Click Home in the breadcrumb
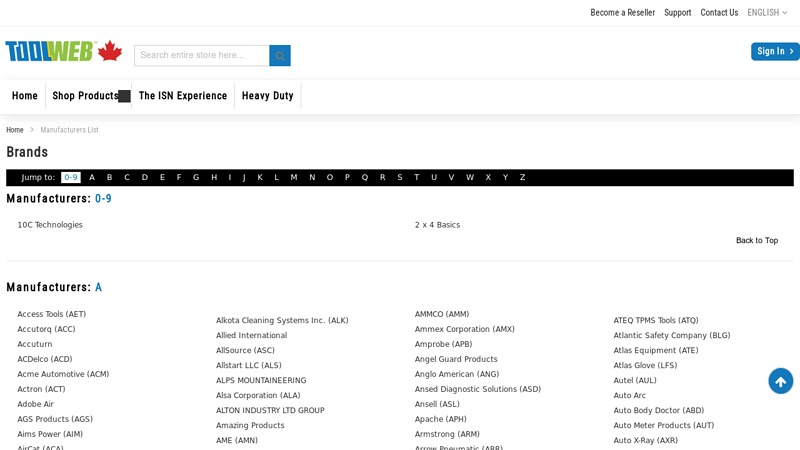Screen dimensions: 800x450 pos(15,130)
